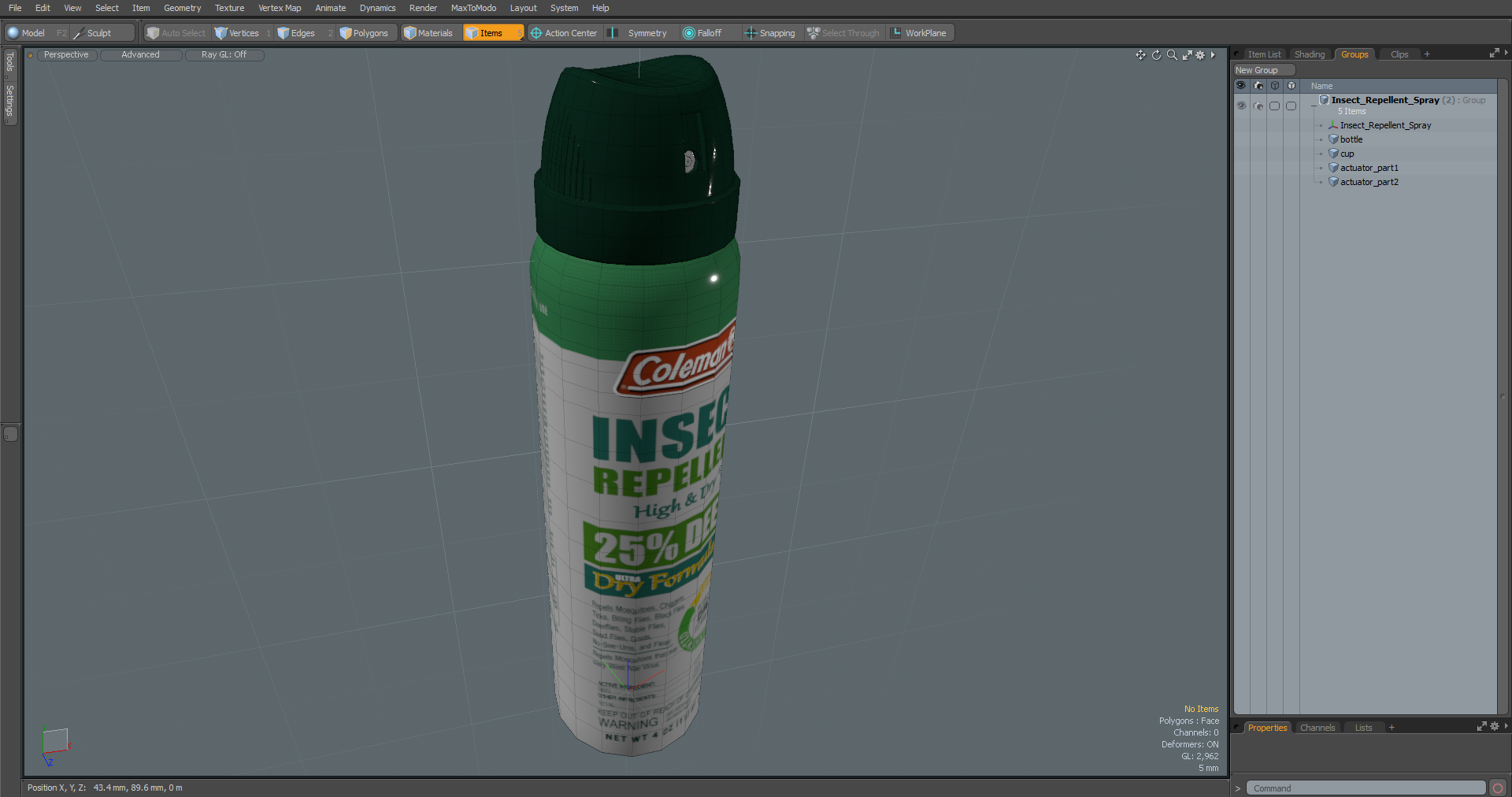This screenshot has height=797, width=1512.
Task: Open the Dynamics menu
Action: click(x=377, y=8)
